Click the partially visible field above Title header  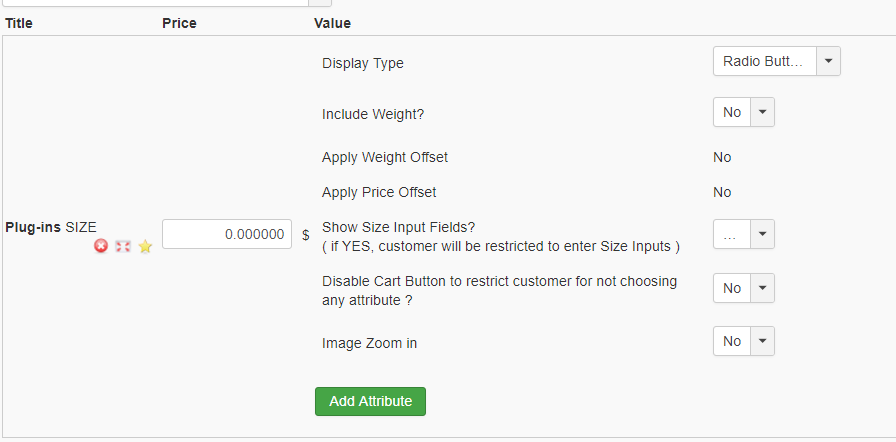point(155,3)
